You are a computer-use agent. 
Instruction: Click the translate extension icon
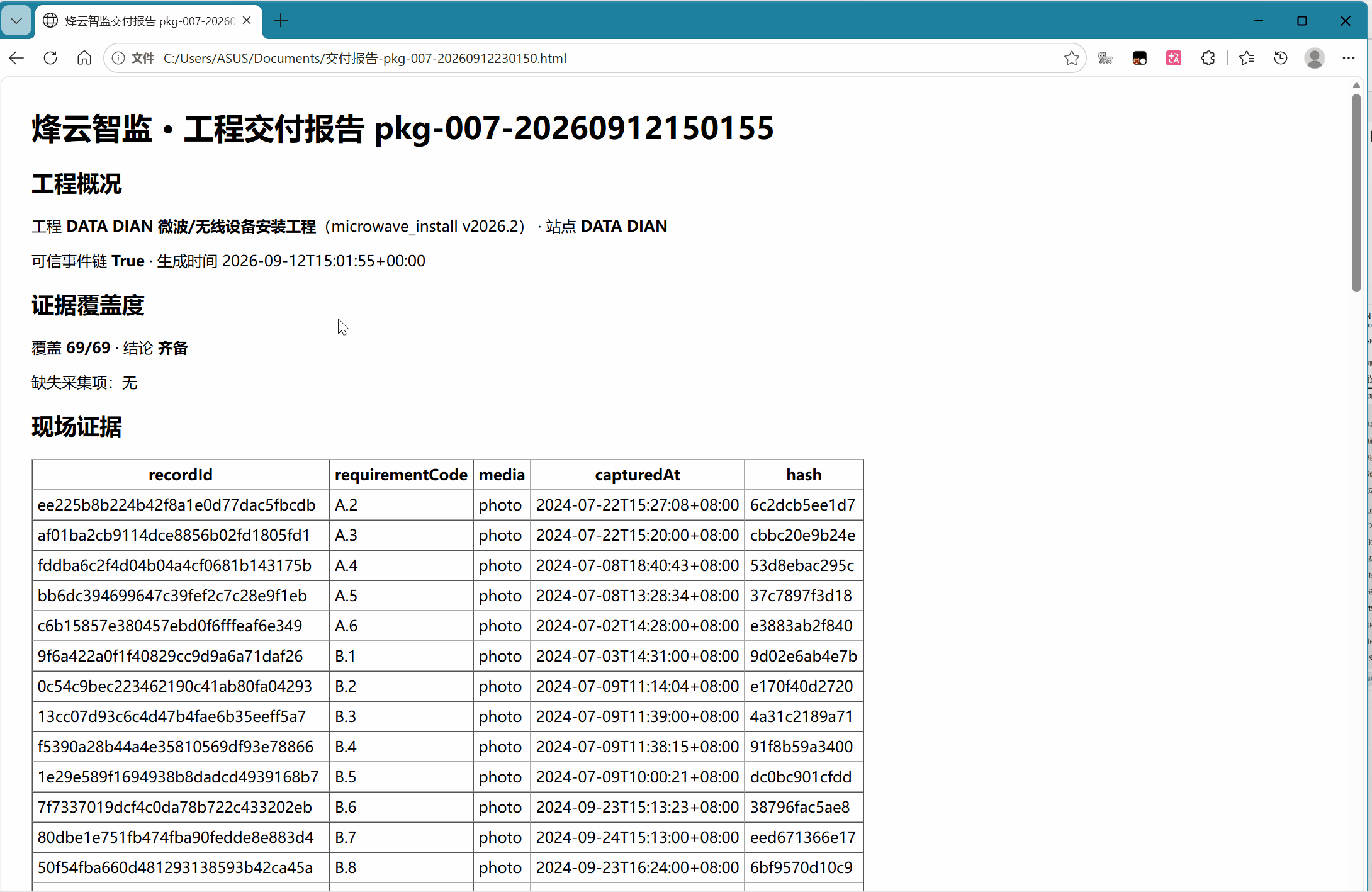point(1174,58)
